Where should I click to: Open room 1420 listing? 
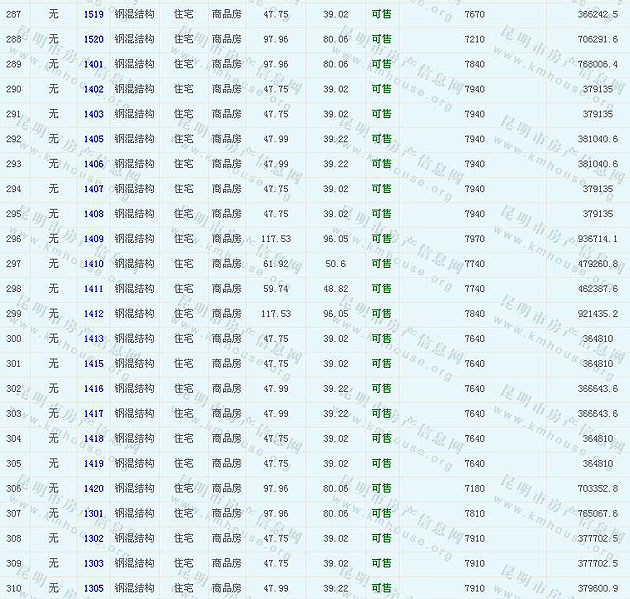point(93,489)
